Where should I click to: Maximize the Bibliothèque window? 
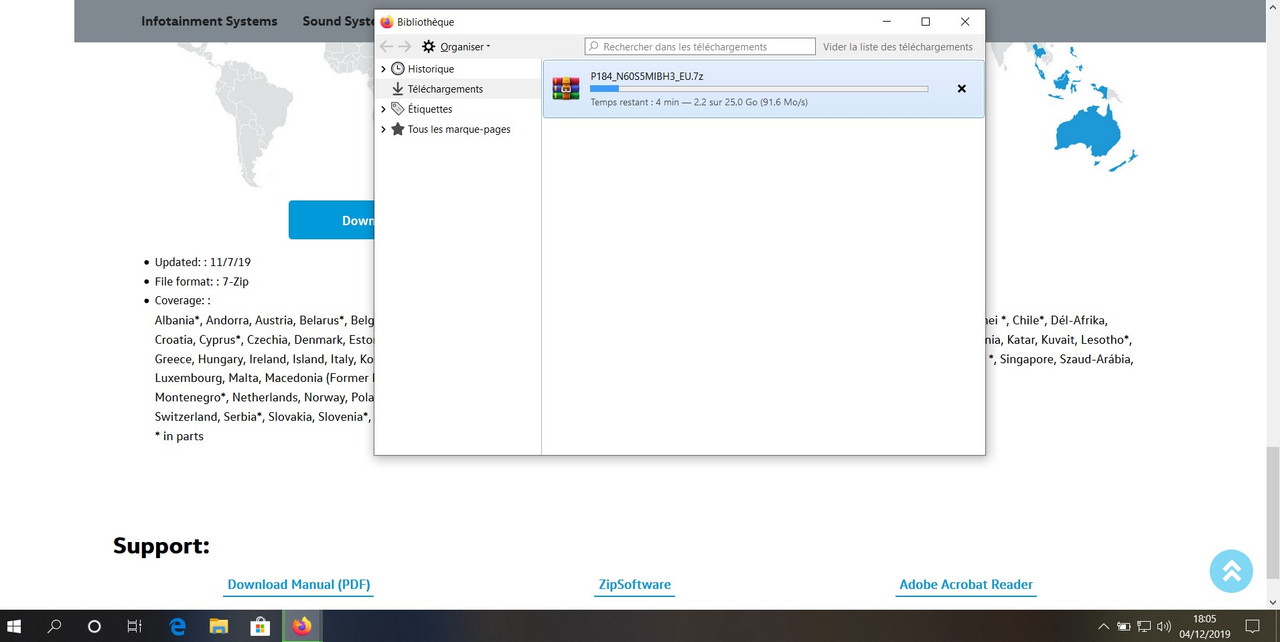click(x=925, y=21)
